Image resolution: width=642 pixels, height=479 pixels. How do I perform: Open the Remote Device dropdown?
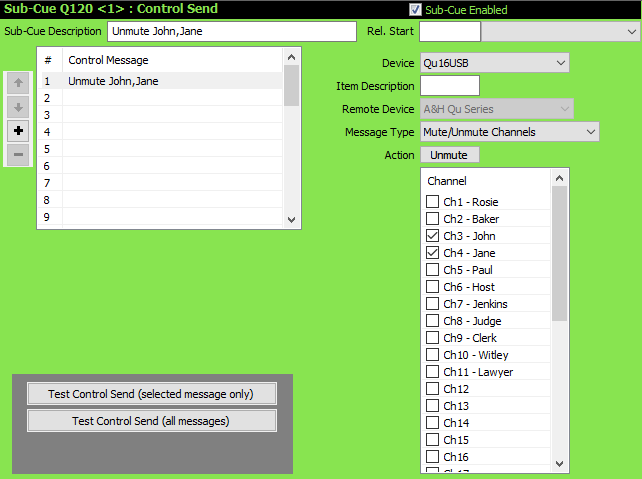(497, 109)
